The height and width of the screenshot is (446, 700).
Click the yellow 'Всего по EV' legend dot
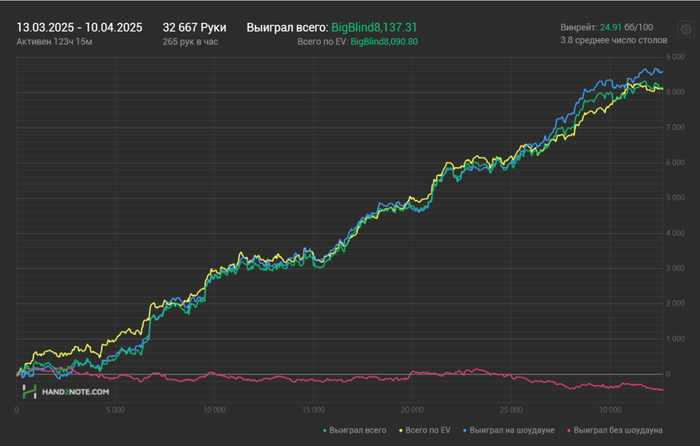point(401,431)
